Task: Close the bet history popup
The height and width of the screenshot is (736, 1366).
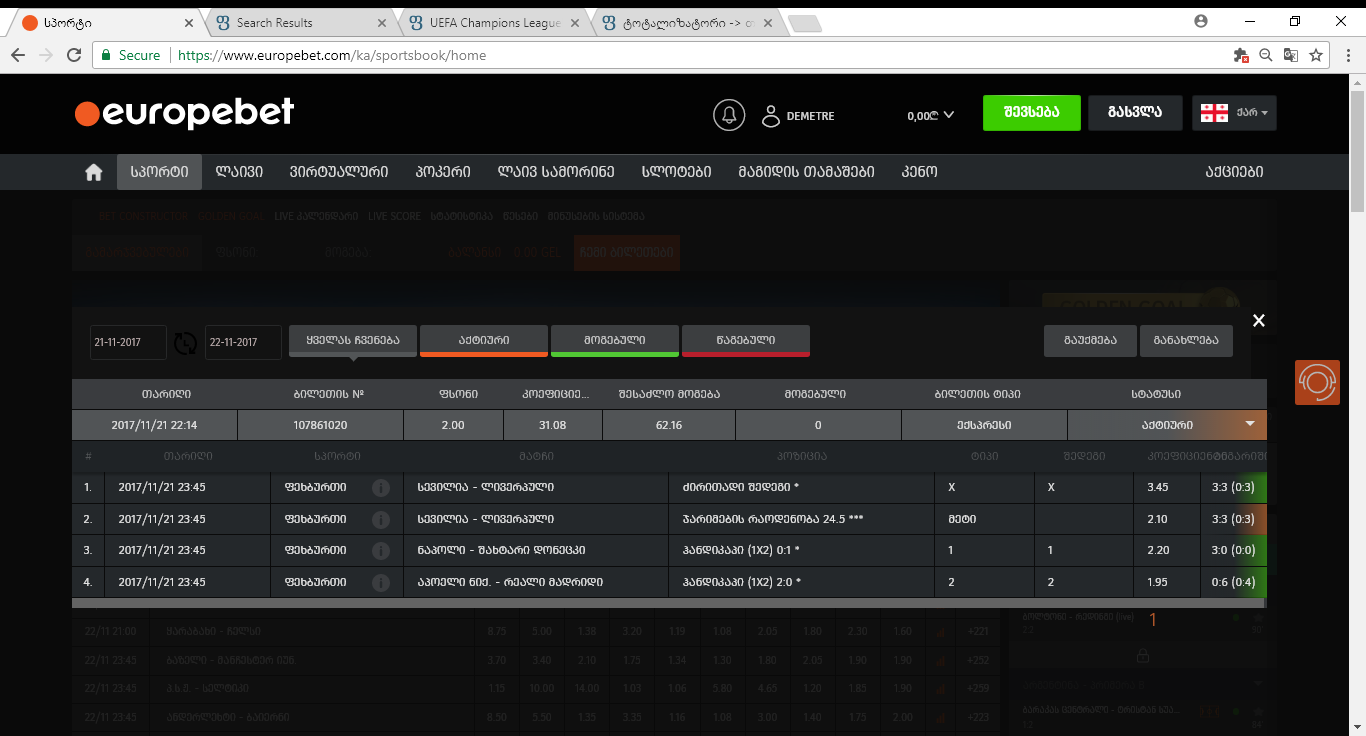Action: 1259,320
